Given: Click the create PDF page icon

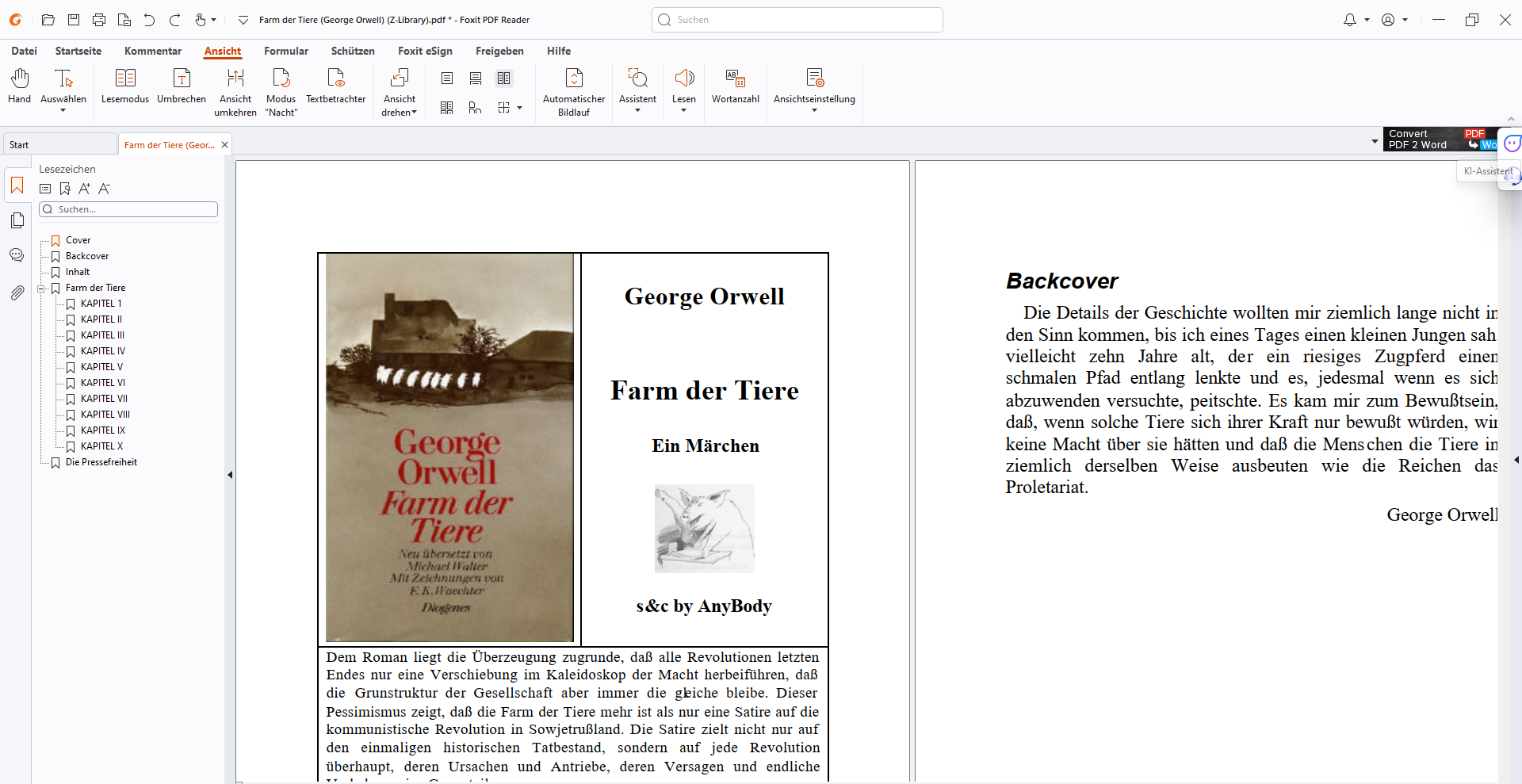Looking at the screenshot, I should (124, 20).
